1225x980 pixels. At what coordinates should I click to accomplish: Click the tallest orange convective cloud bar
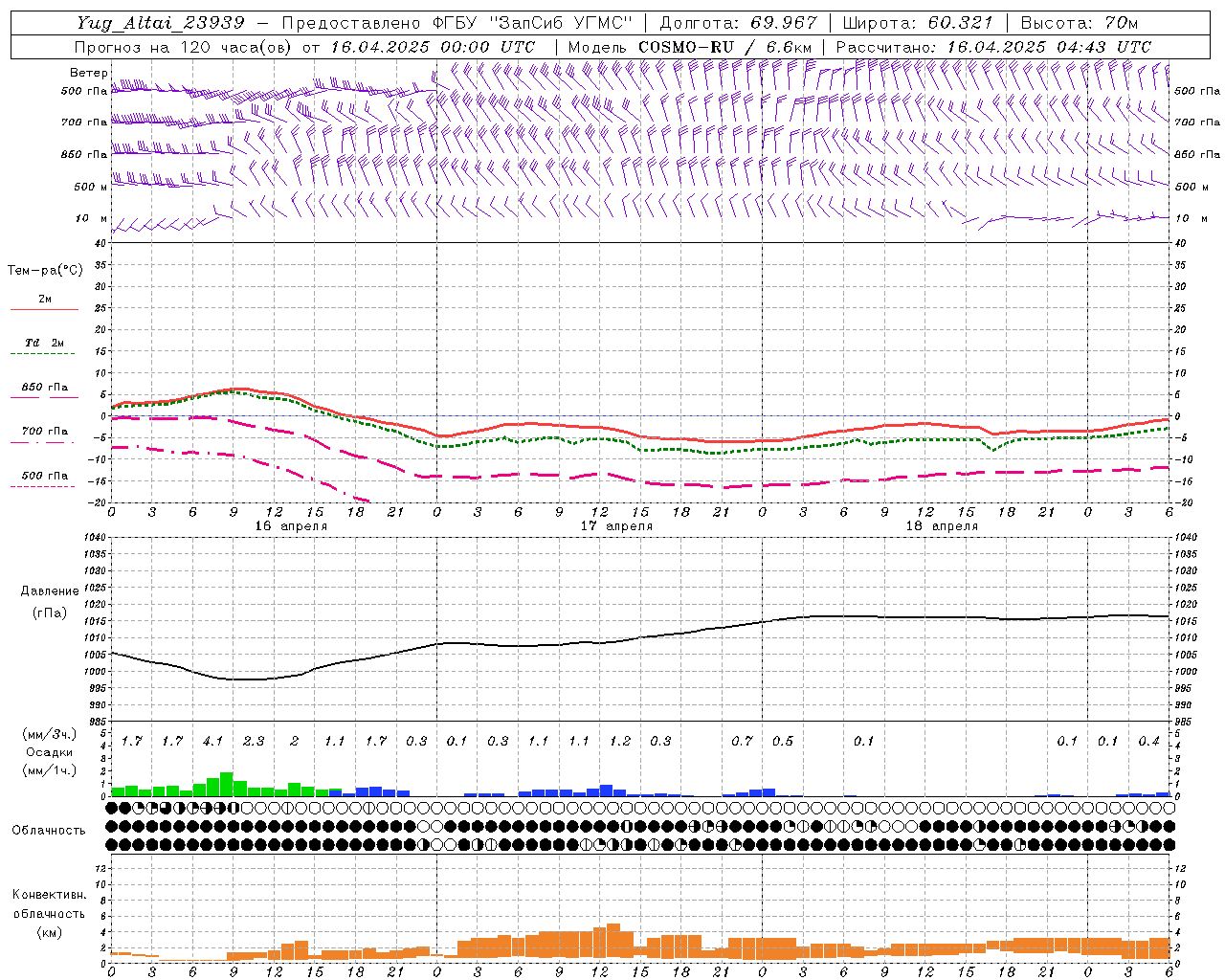613,941
